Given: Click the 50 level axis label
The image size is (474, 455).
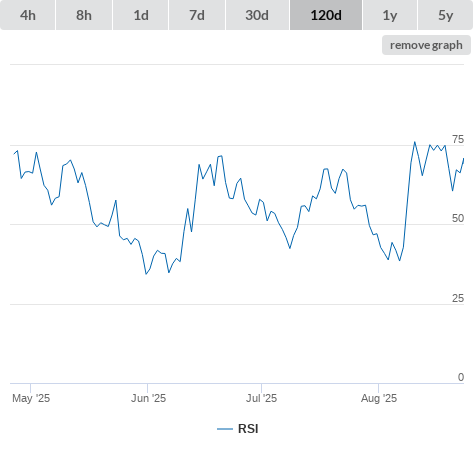Looking at the screenshot, I should [458, 218].
